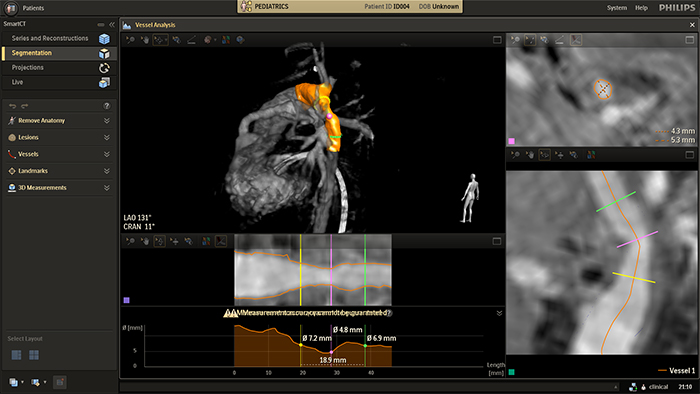
Task: Pick the angle measurement tool in 3D toolbar
Action: tap(192, 40)
